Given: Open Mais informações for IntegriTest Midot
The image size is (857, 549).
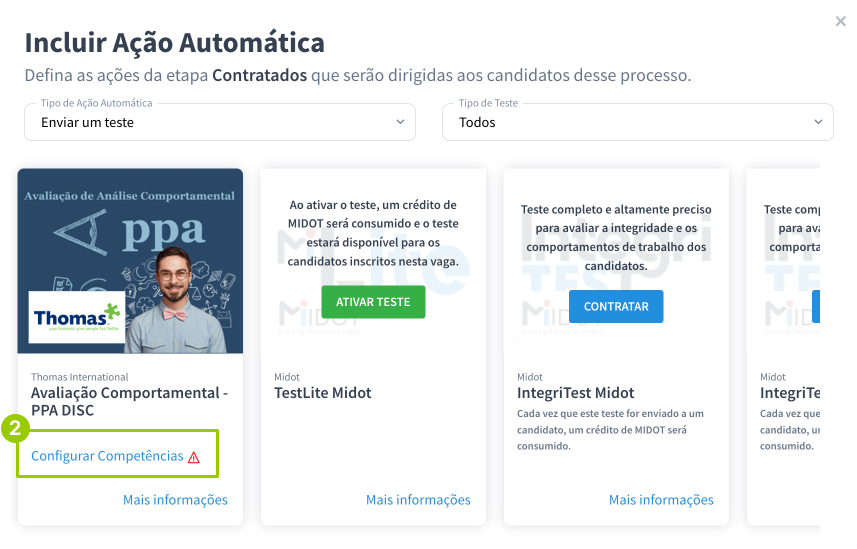Looking at the screenshot, I should (661, 500).
